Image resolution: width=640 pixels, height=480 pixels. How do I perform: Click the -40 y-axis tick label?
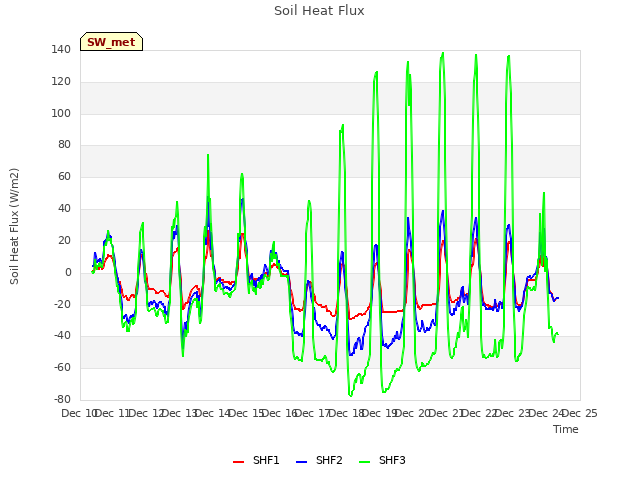pyautogui.click(x=62, y=336)
